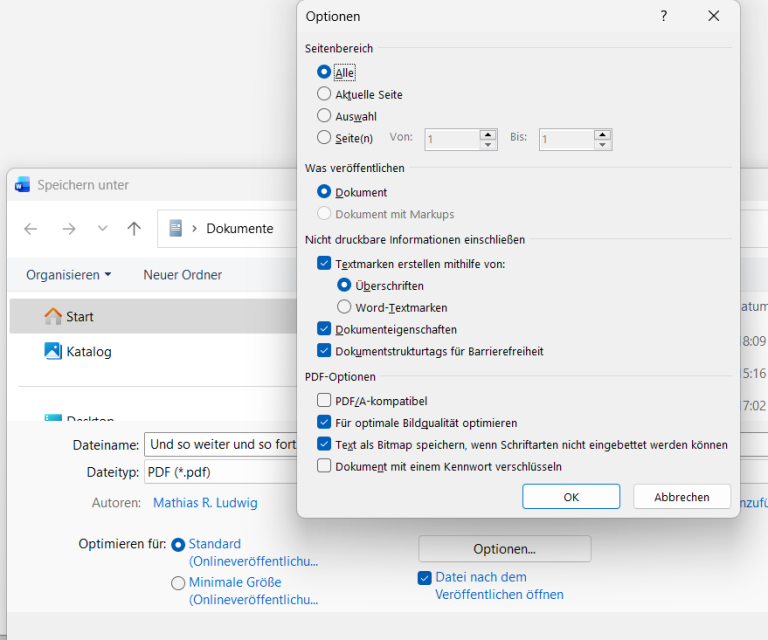
Task: Toggle Für optimale Bildqualität optimieren
Action: [324, 422]
